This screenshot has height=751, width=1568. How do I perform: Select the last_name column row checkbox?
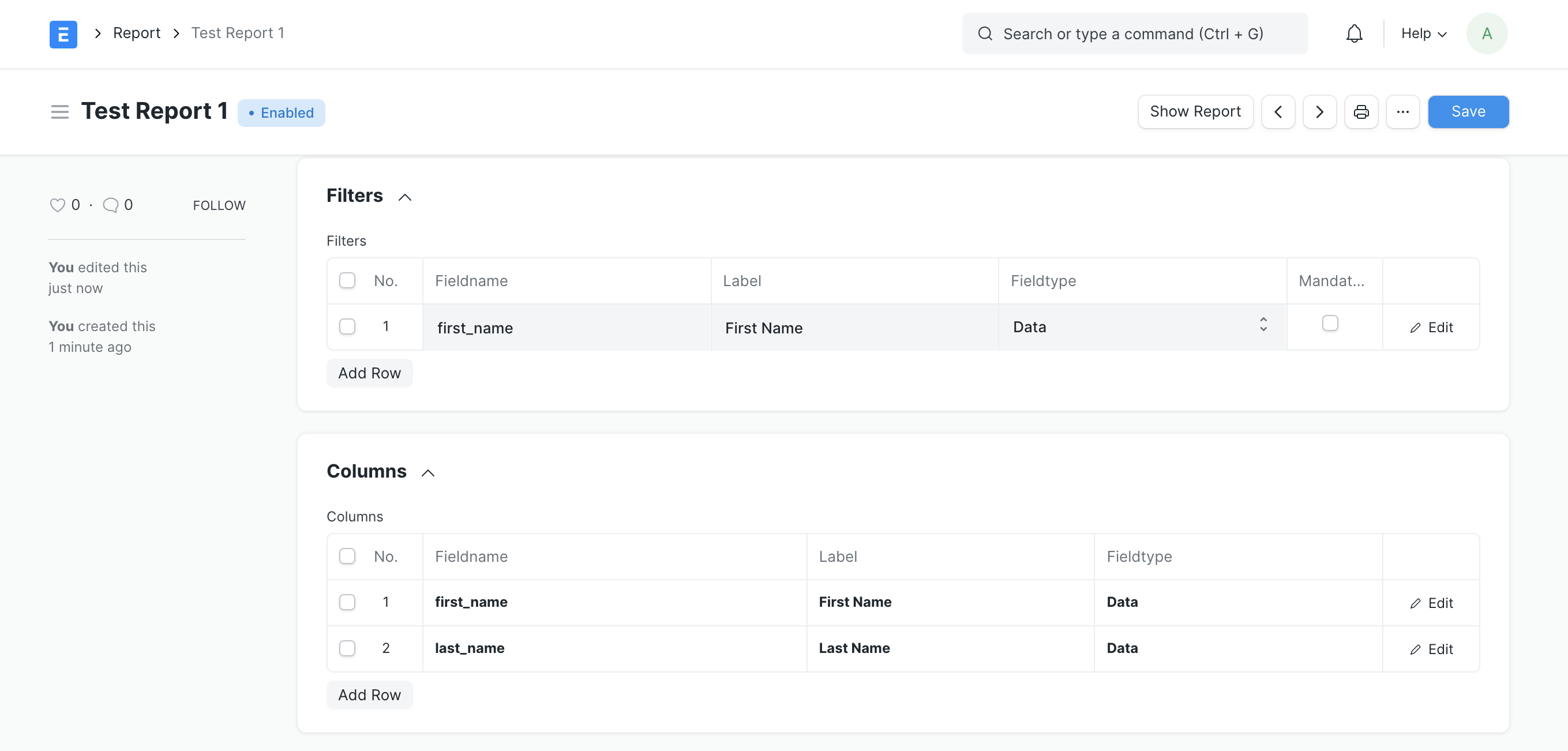[347, 648]
